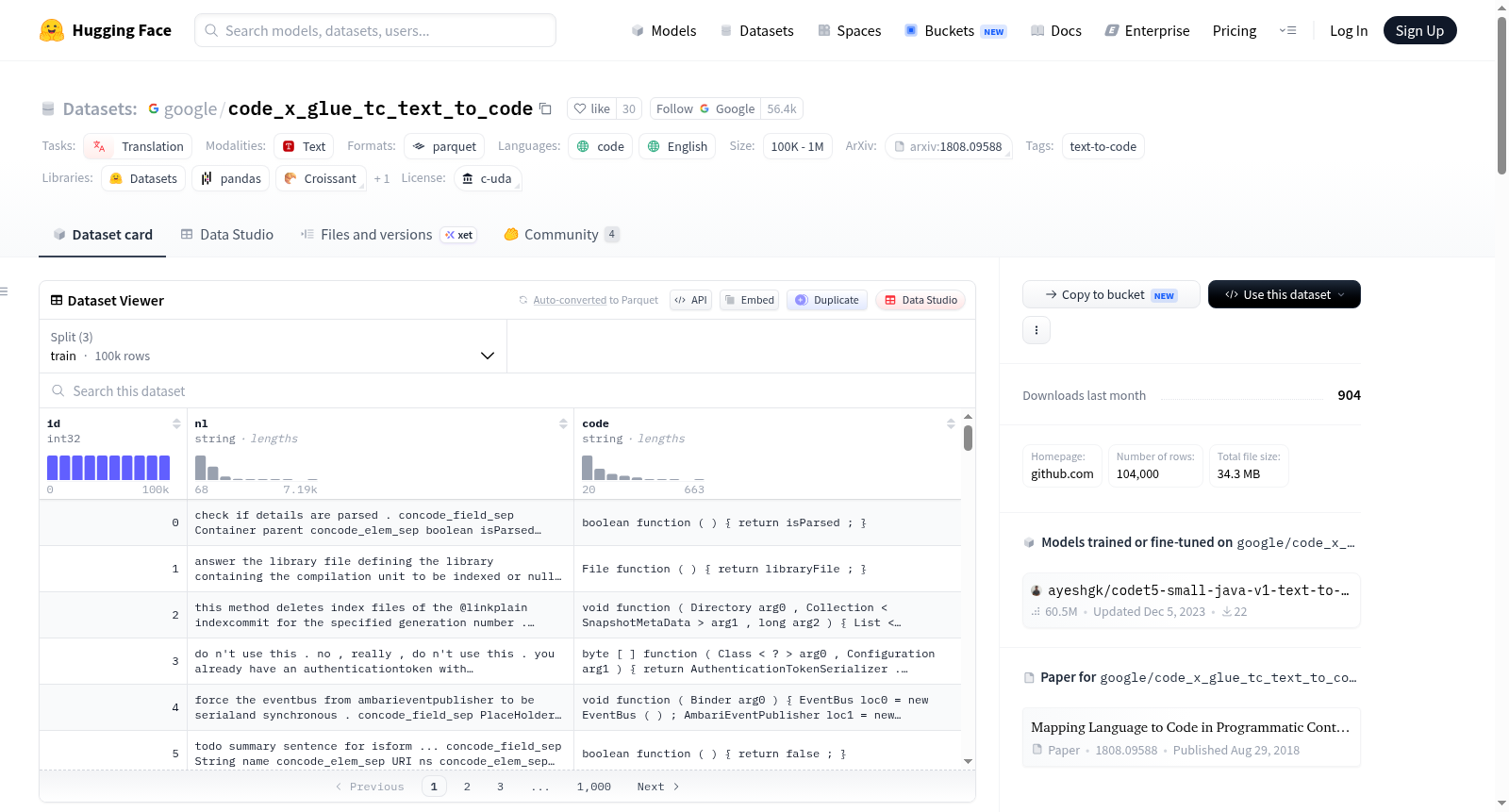
Task: Like the dataset with the heart button
Action: [x=592, y=108]
